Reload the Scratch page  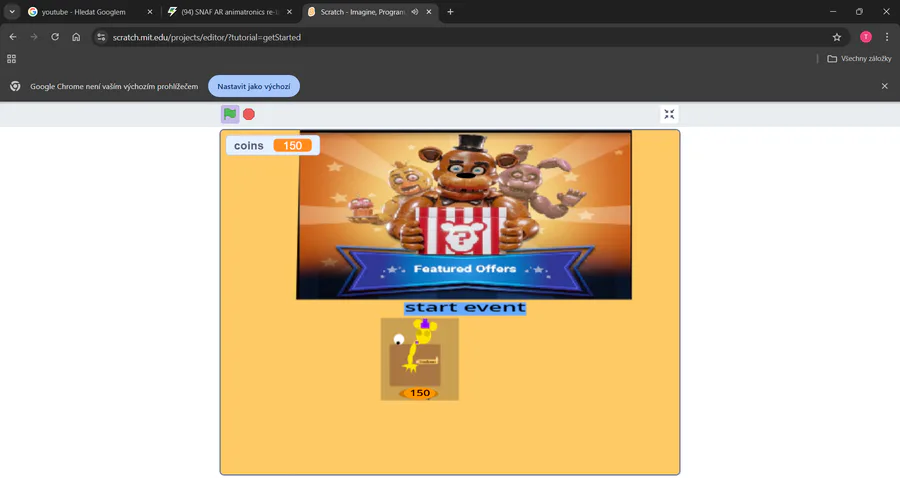55,37
